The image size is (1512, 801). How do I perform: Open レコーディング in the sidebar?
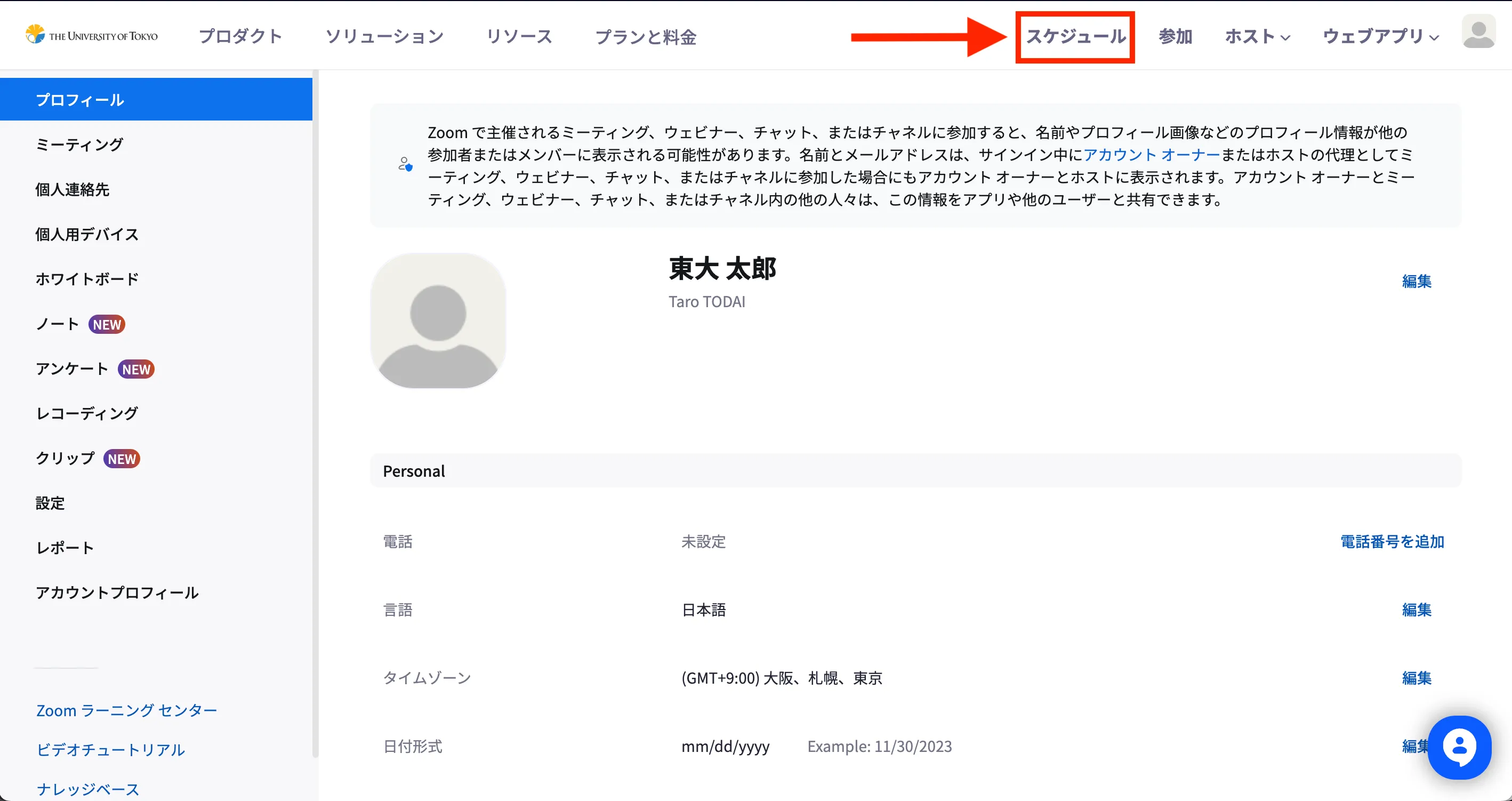click(87, 413)
